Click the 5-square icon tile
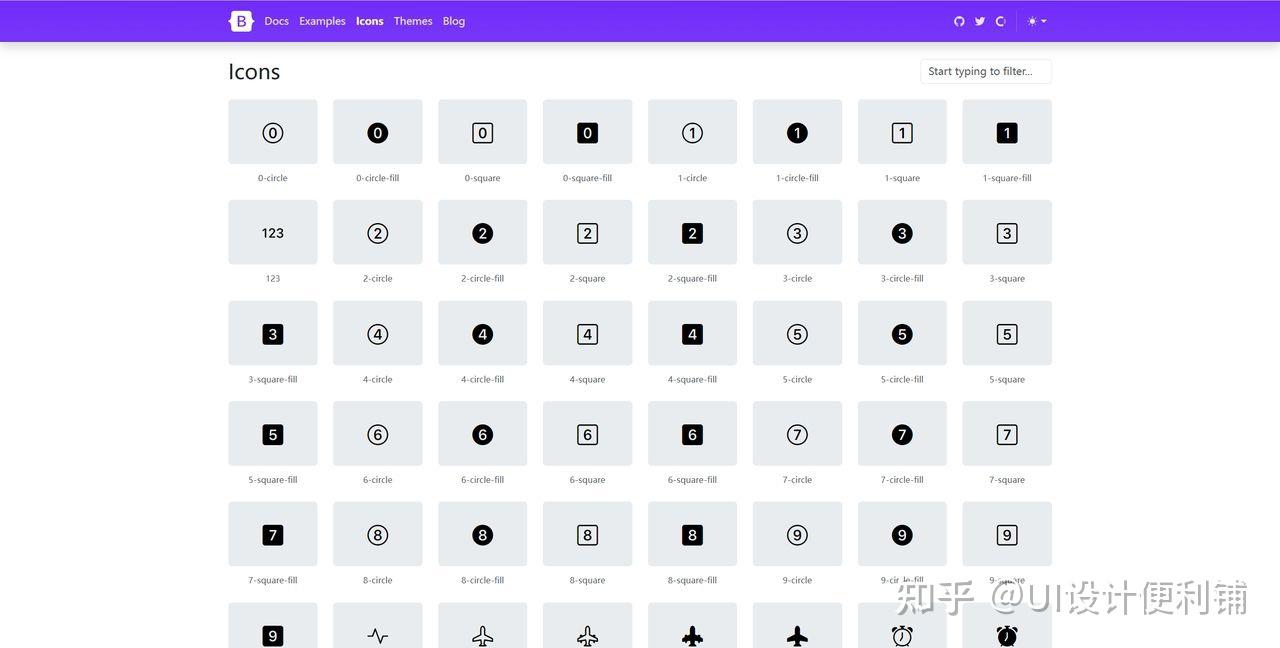This screenshot has height=648, width=1280. (x=1007, y=333)
